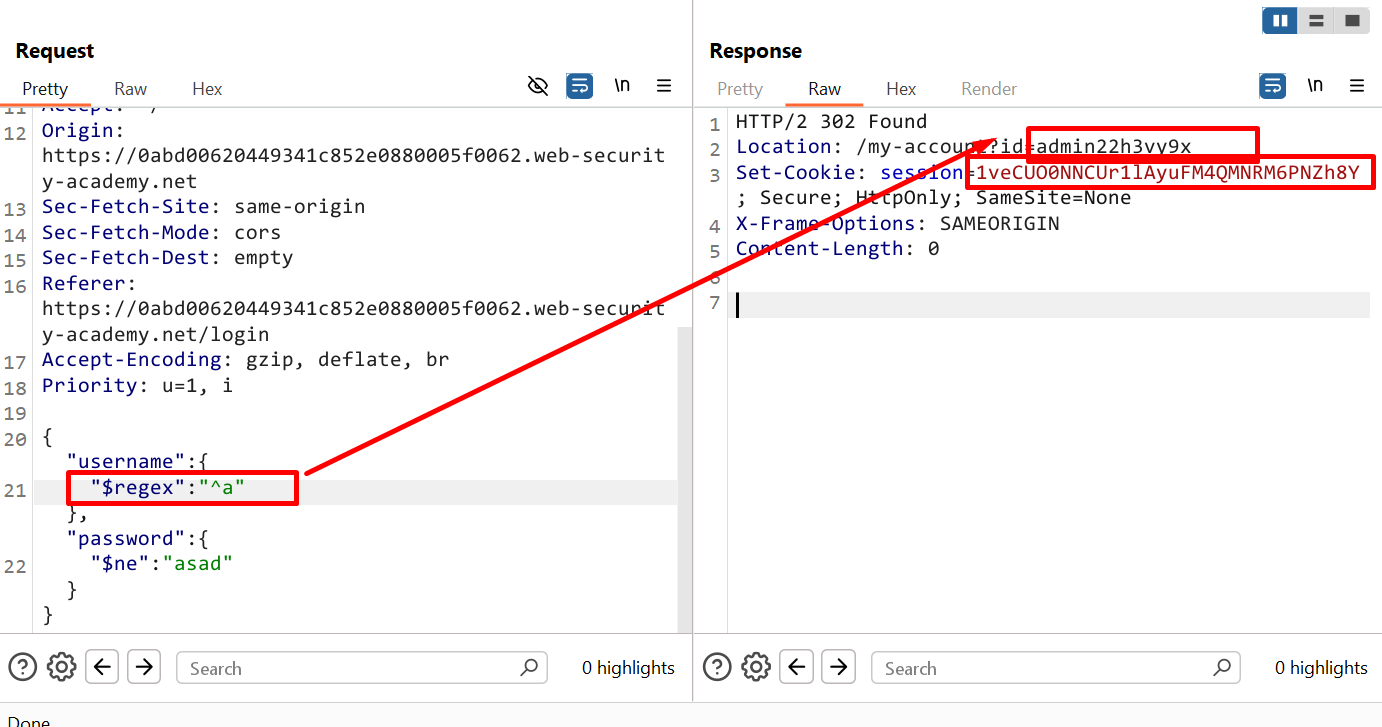1382x727 pixels.
Task: Select top-bottom split layout icon
Action: pos(1316,21)
